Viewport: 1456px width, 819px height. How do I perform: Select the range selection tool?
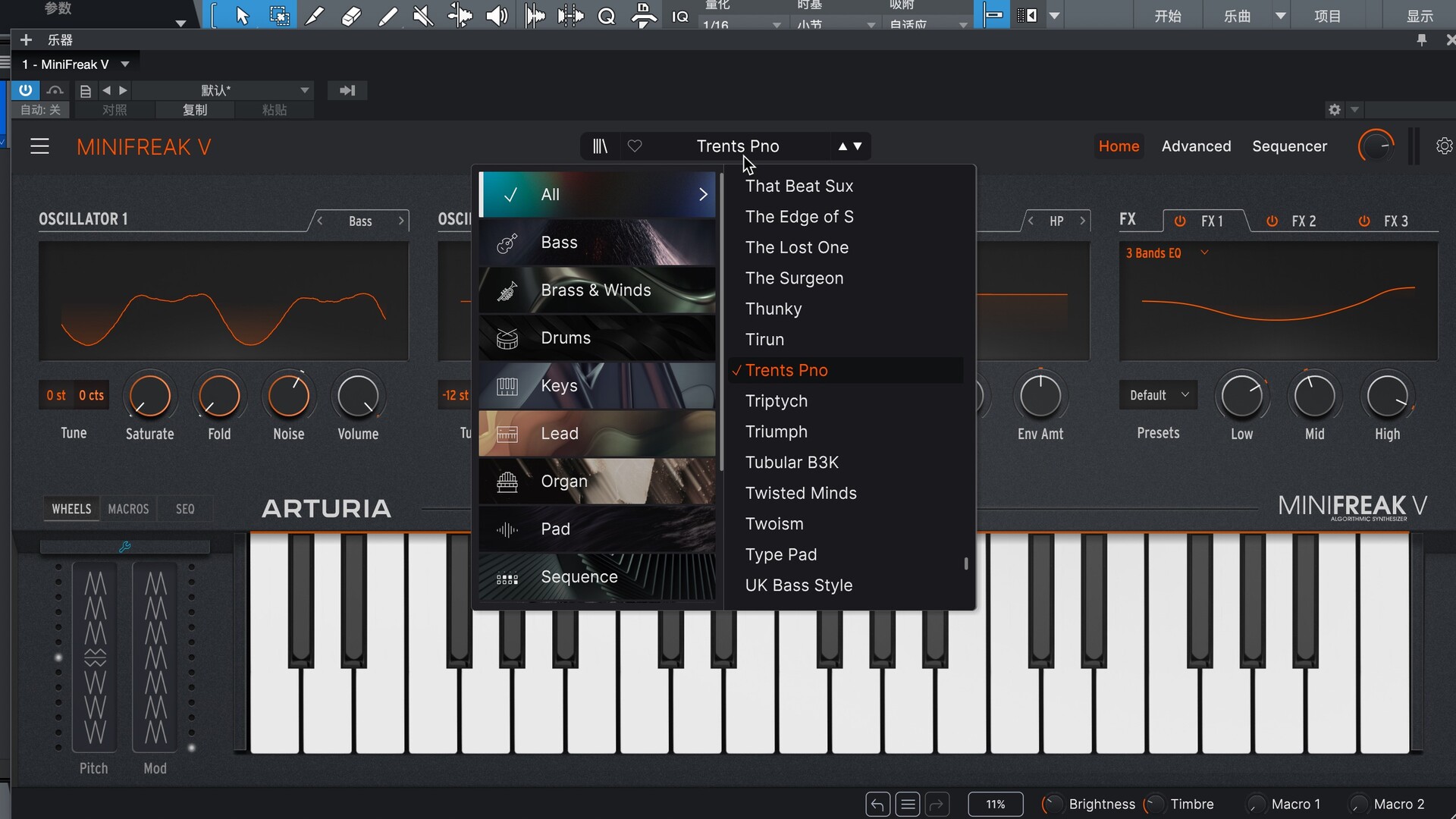point(279,15)
